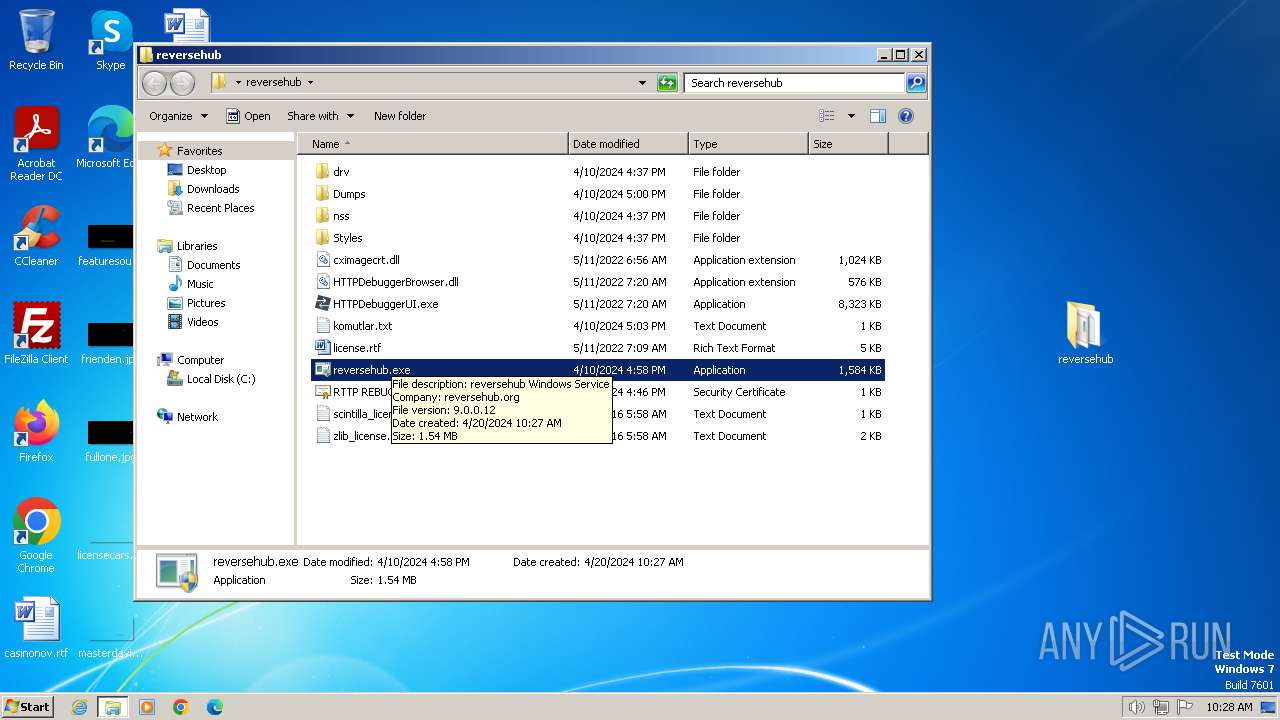
Task: Open Documents library
Action: pos(213,265)
